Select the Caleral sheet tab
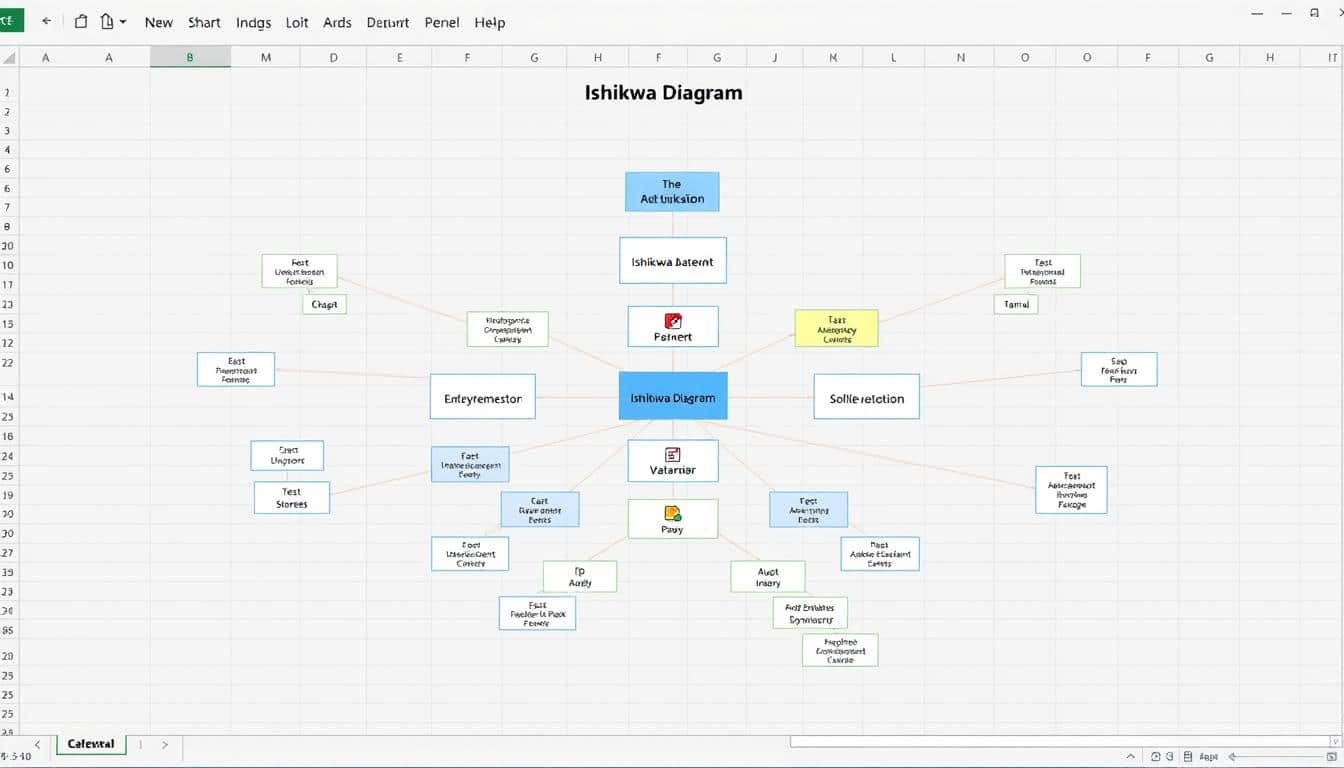The image size is (1344, 768). 91,745
